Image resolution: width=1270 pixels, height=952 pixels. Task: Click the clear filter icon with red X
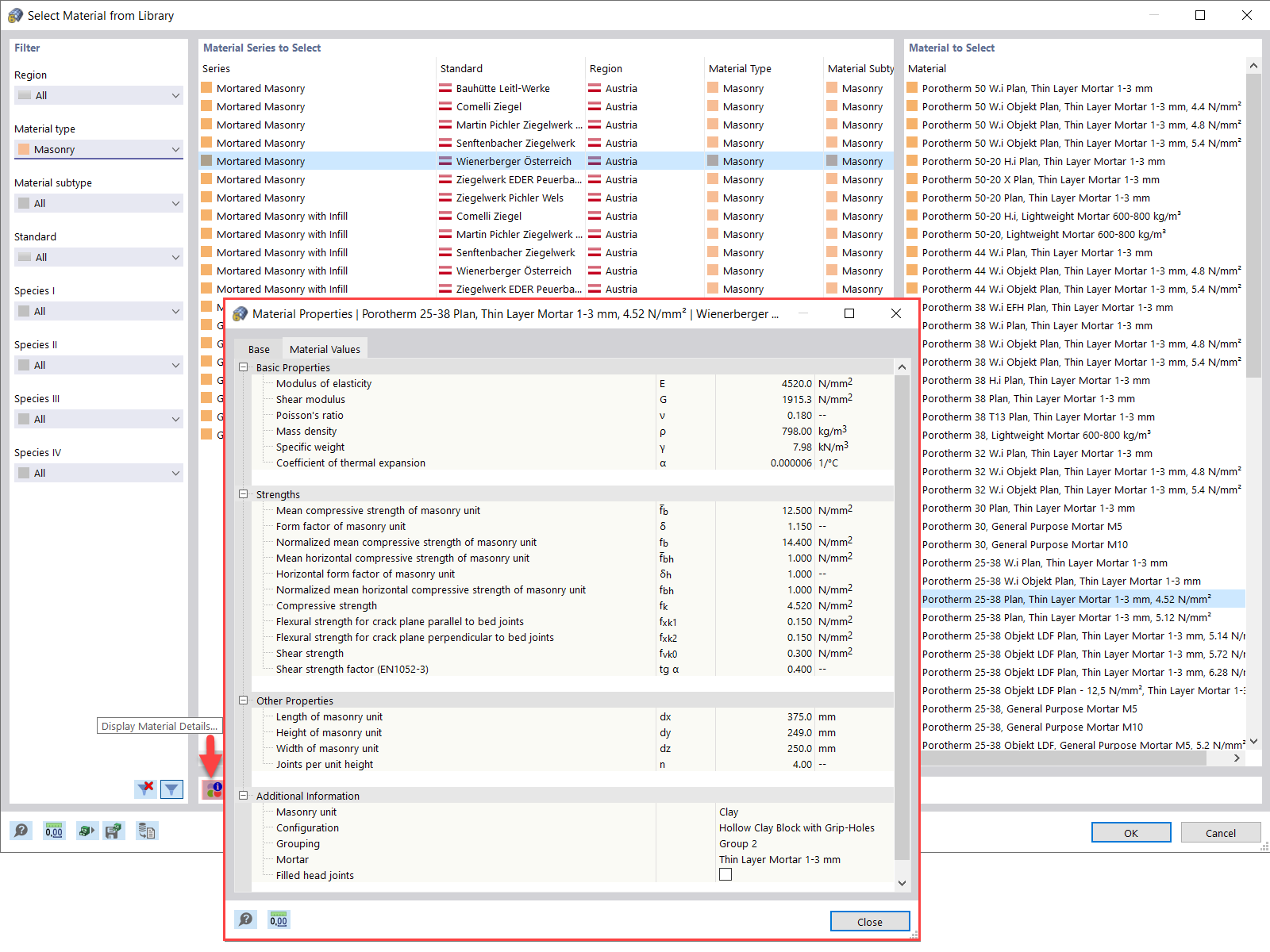[x=146, y=789]
